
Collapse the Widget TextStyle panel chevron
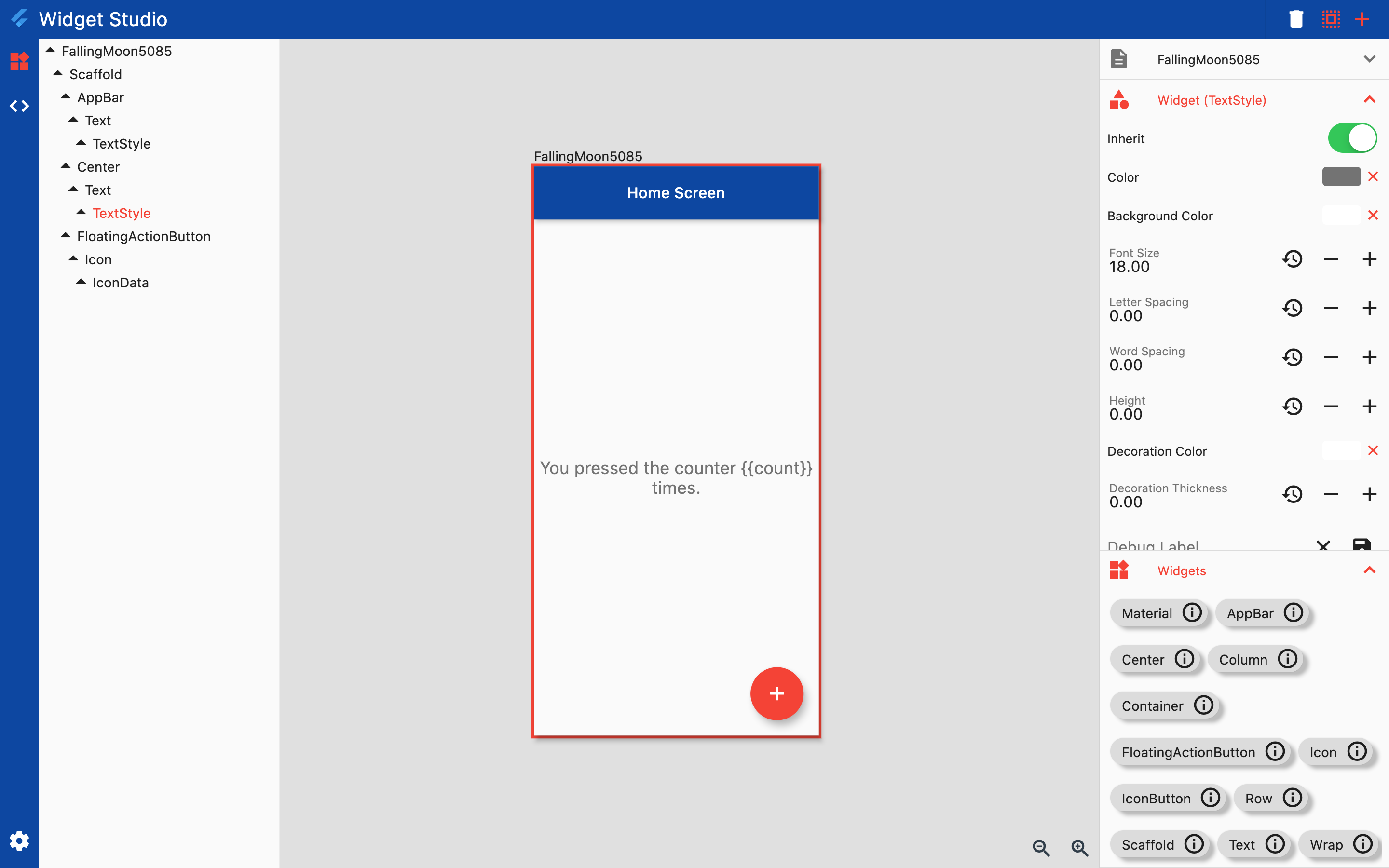1370,99
